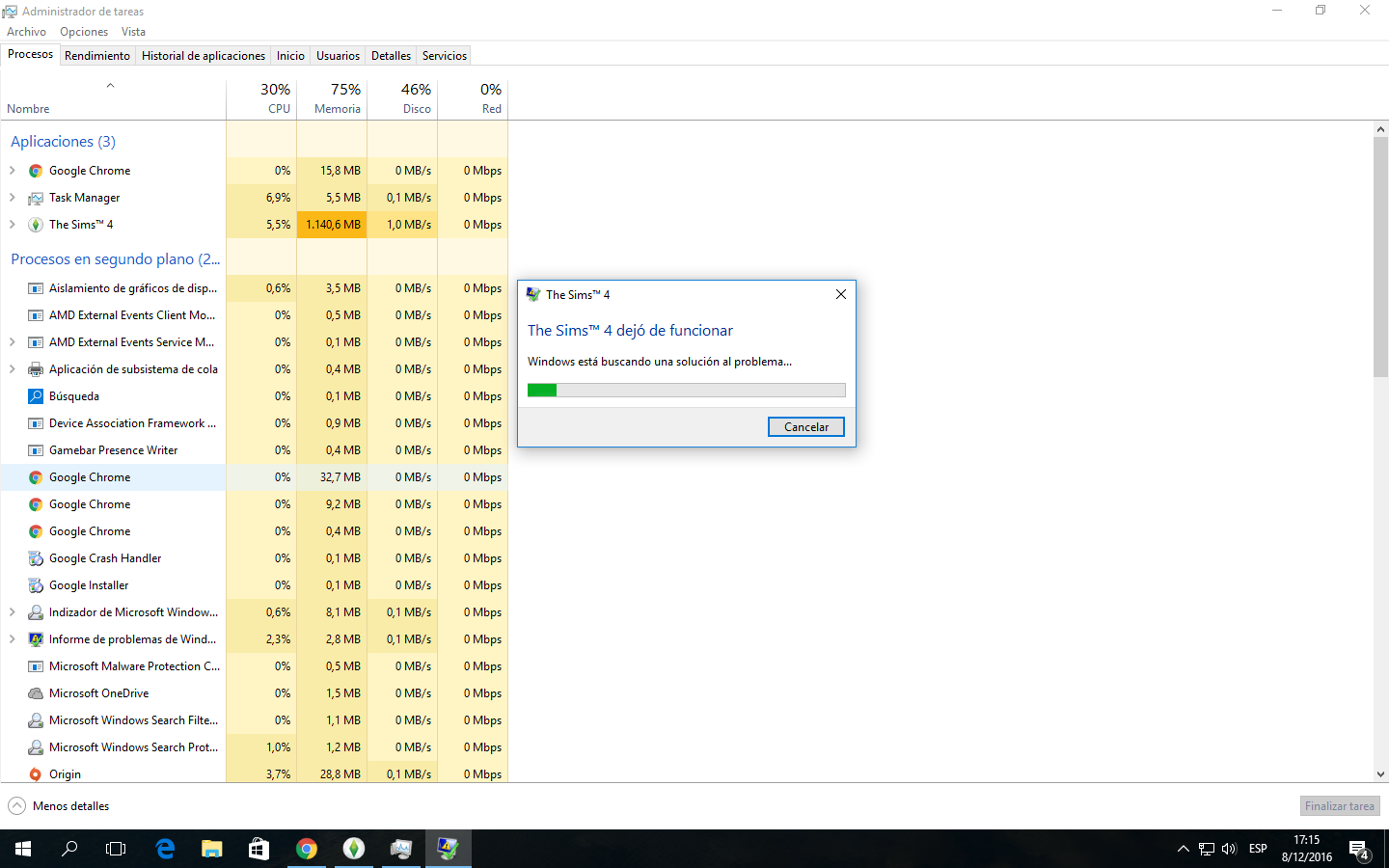Collapse view with Menos detalles
The width and height of the screenshot is (1389, 868).
(x=59, y=806)
